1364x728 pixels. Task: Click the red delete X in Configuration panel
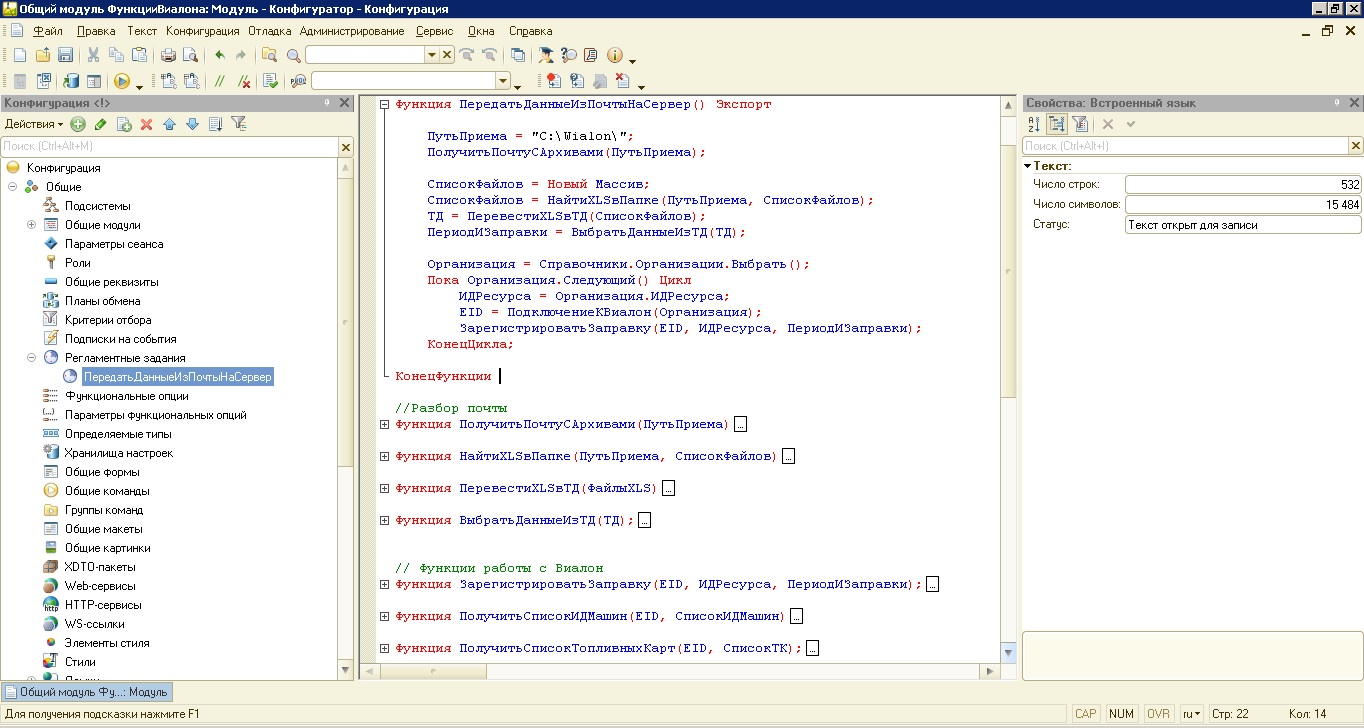[x=146, y=124]
